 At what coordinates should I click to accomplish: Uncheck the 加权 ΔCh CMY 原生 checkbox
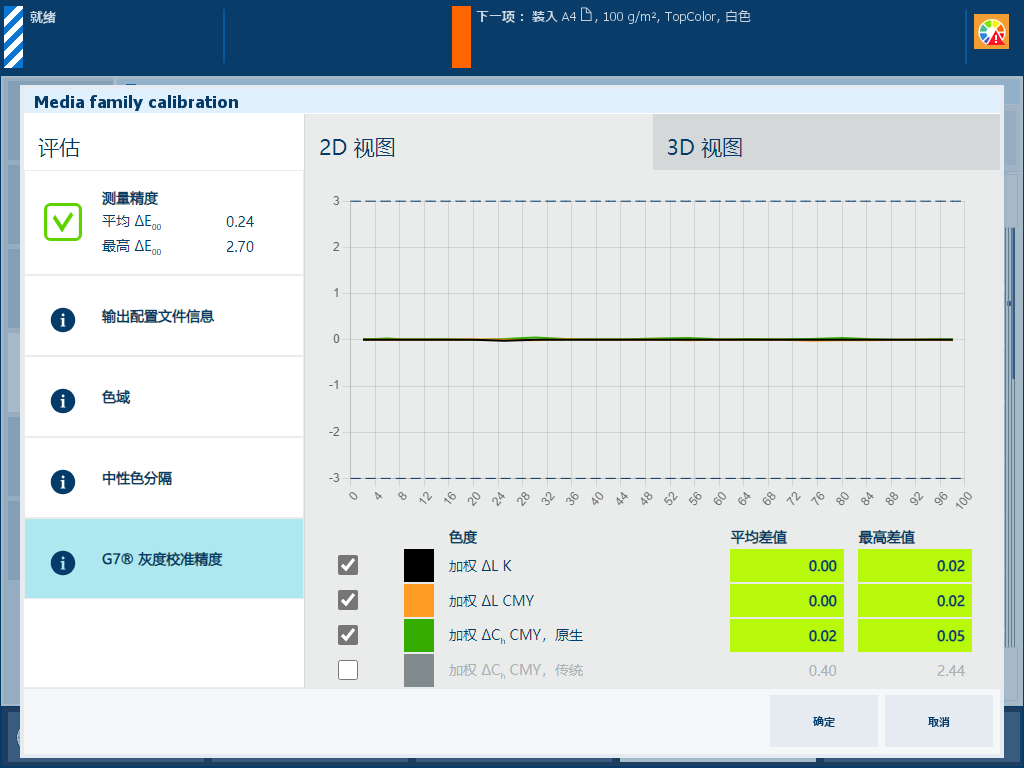click(x=347, y=635)
